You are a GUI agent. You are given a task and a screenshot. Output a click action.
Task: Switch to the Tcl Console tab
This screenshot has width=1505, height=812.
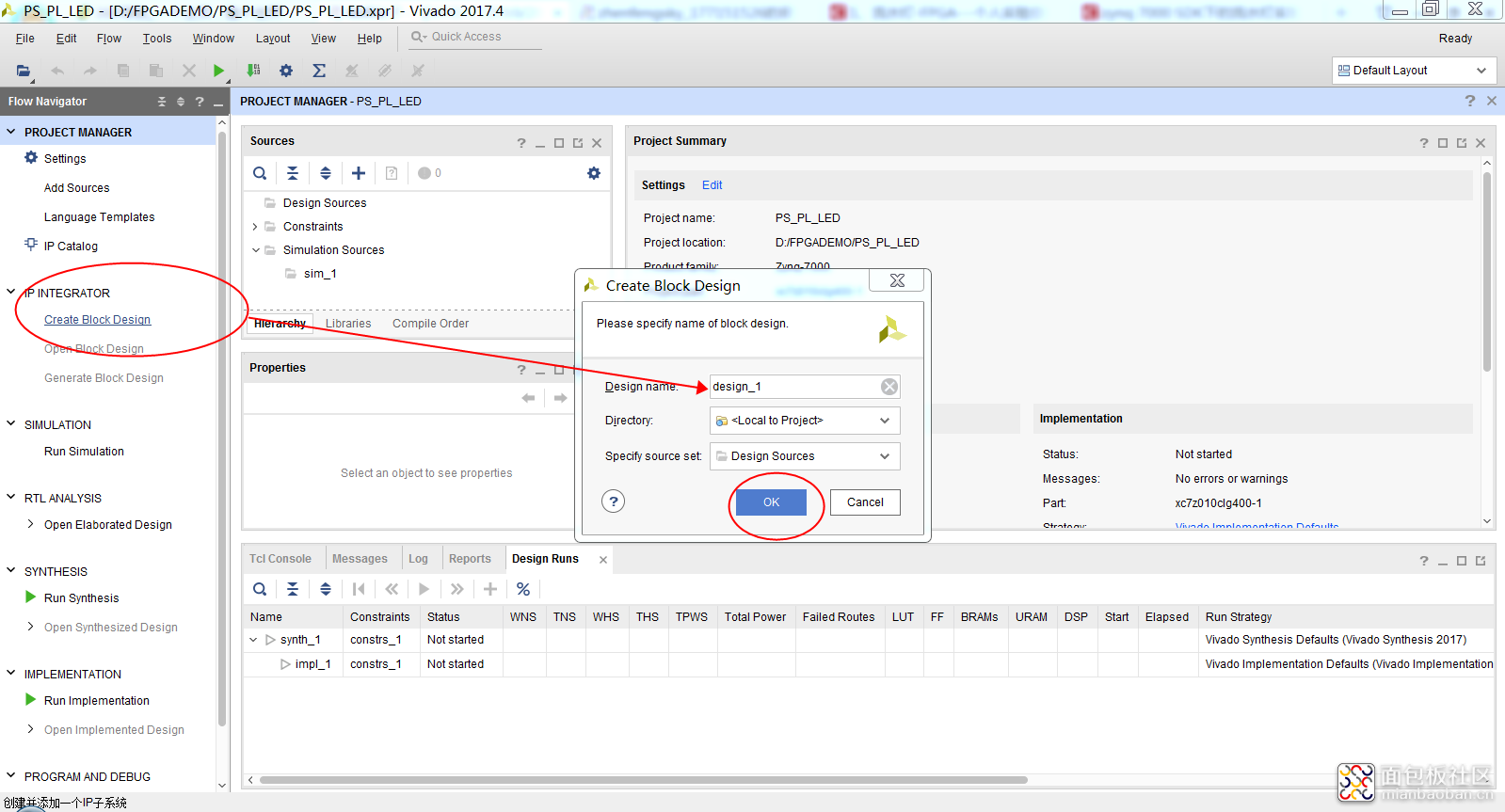click(x=280, y=559)
